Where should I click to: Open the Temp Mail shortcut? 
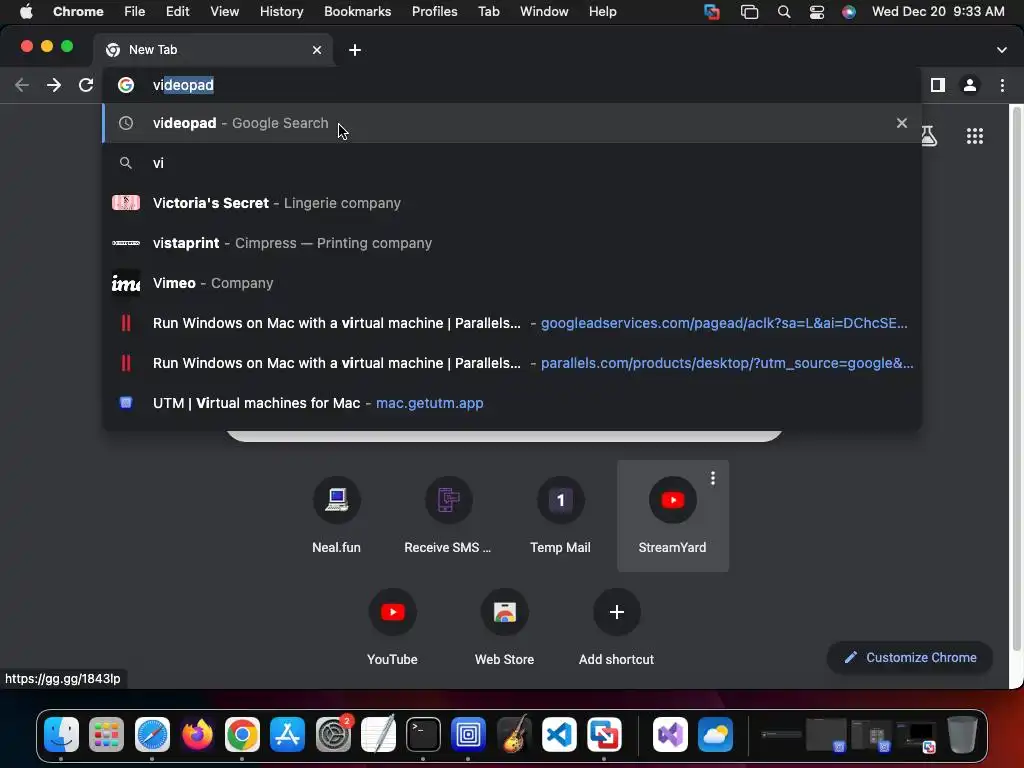point(560,515)
